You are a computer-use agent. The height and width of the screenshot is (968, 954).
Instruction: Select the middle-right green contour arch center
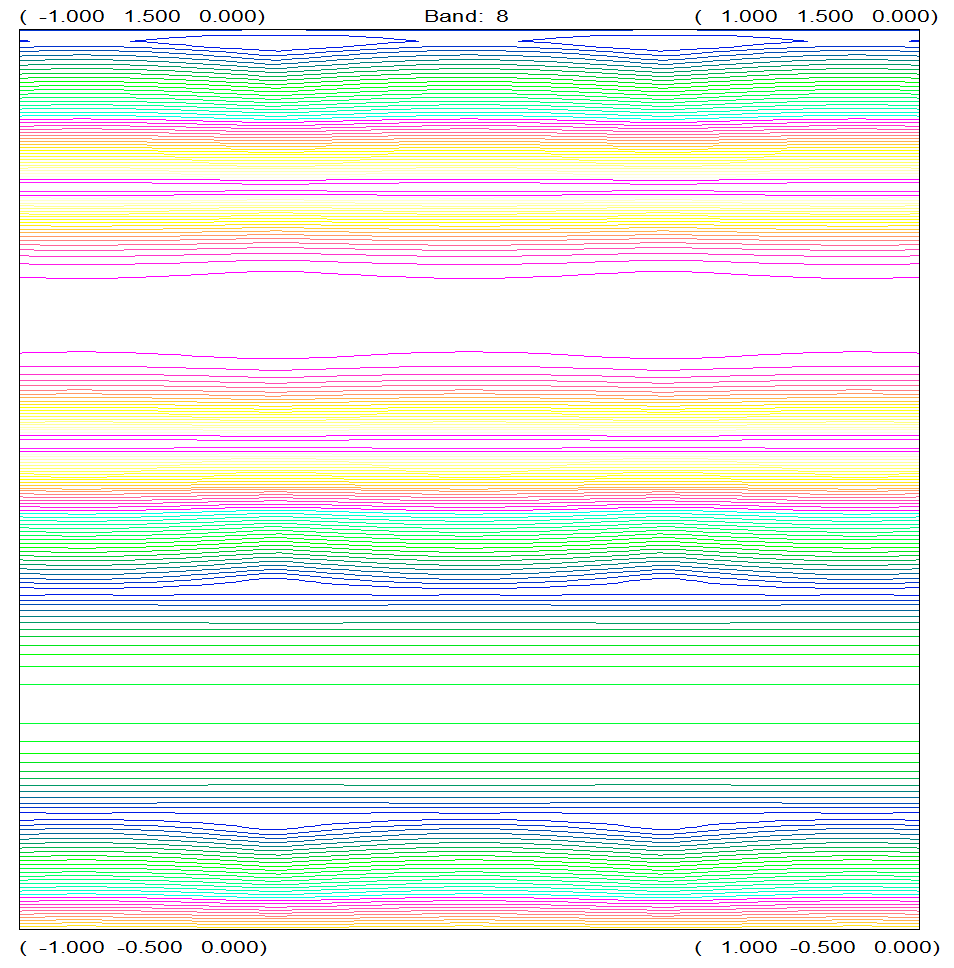(662, 547)
